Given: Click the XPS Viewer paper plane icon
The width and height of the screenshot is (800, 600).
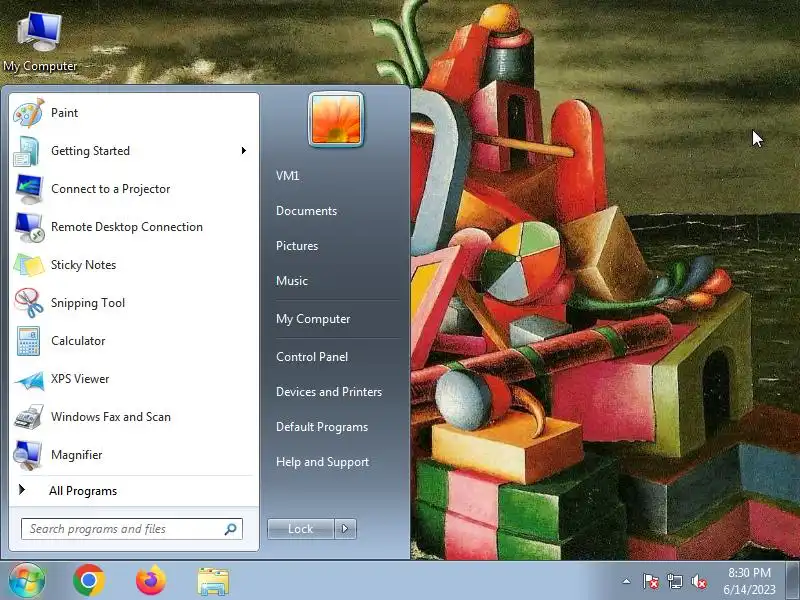Looking at the screenshot, I should 29,380.
